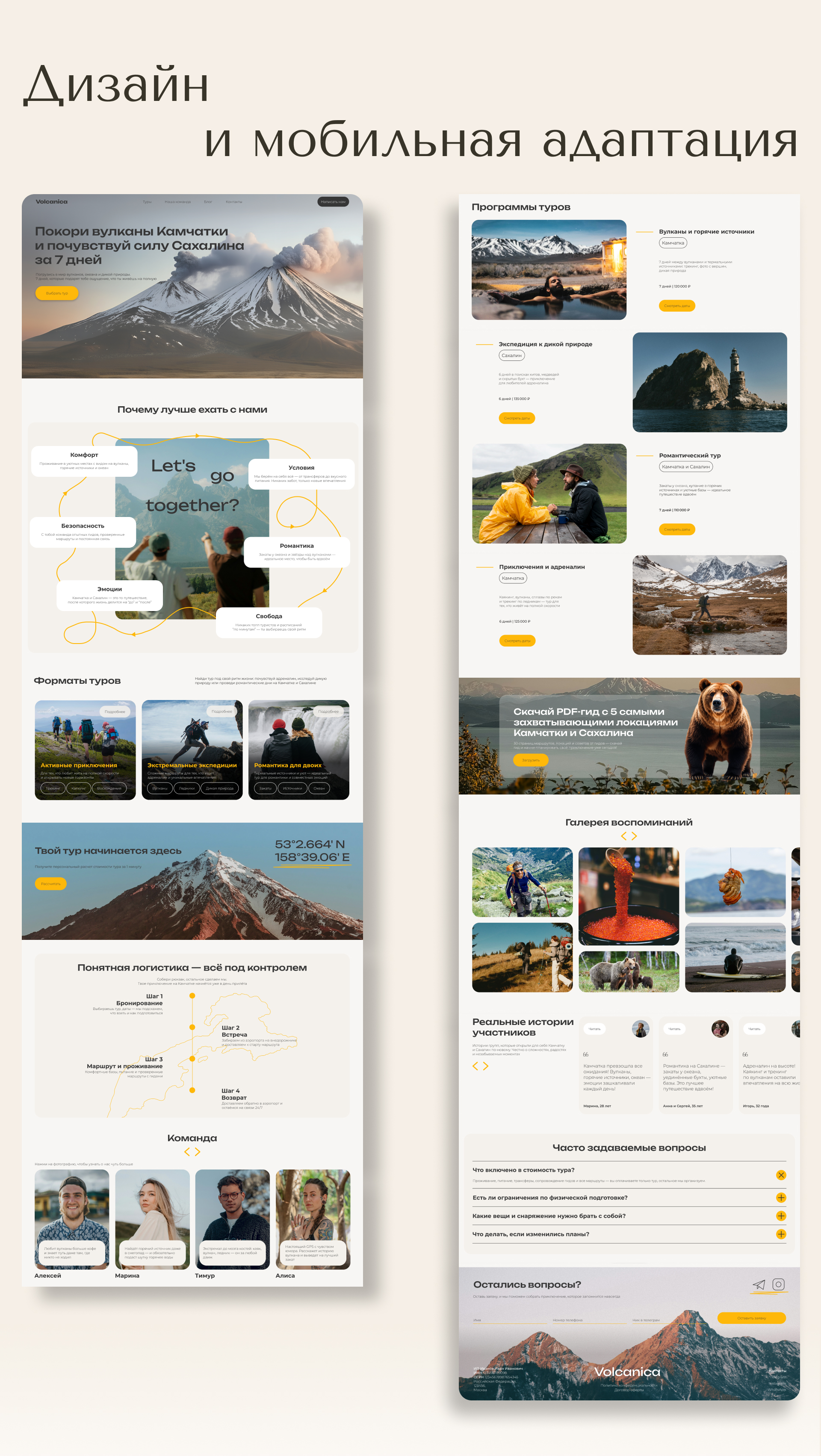This screenshot has width=821, height=1456.
Task: Open the 'Туры' navigation menu item
Action: click(147, 202)
